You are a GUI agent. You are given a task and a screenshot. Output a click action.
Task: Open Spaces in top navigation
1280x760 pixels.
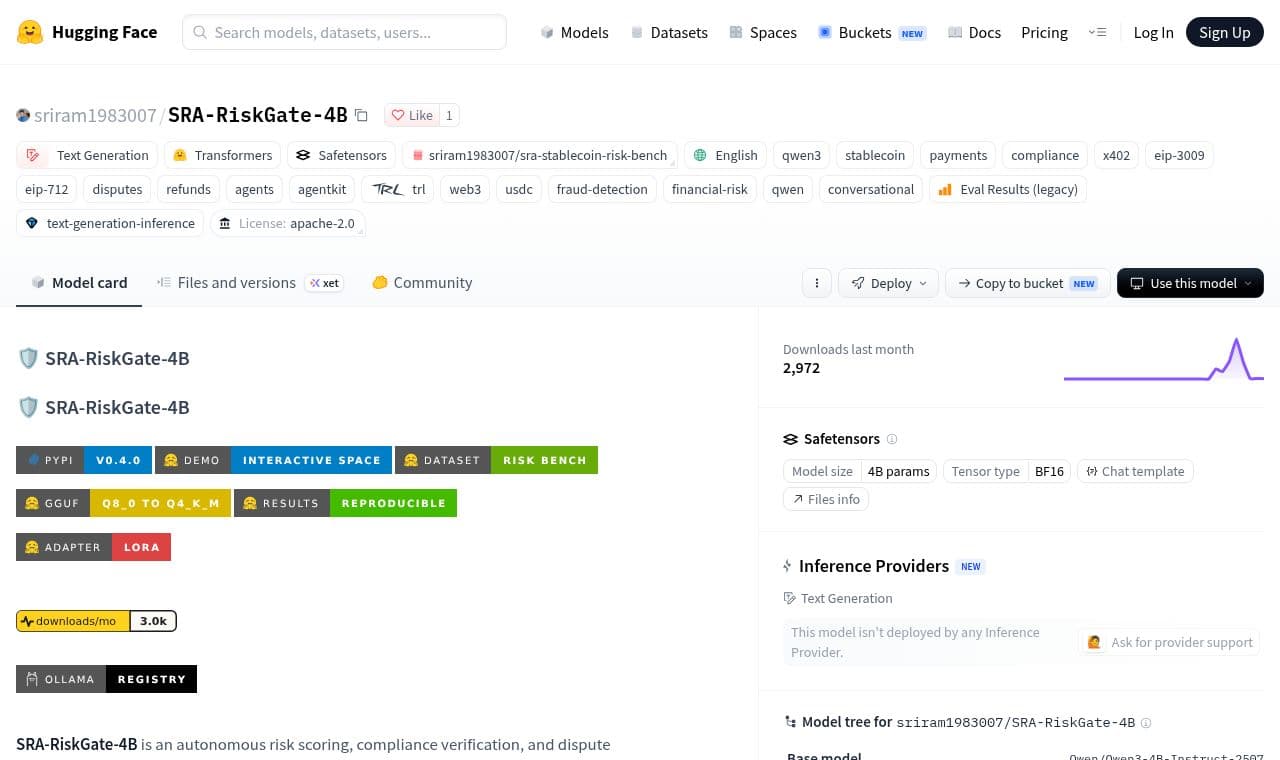[763, 32]
